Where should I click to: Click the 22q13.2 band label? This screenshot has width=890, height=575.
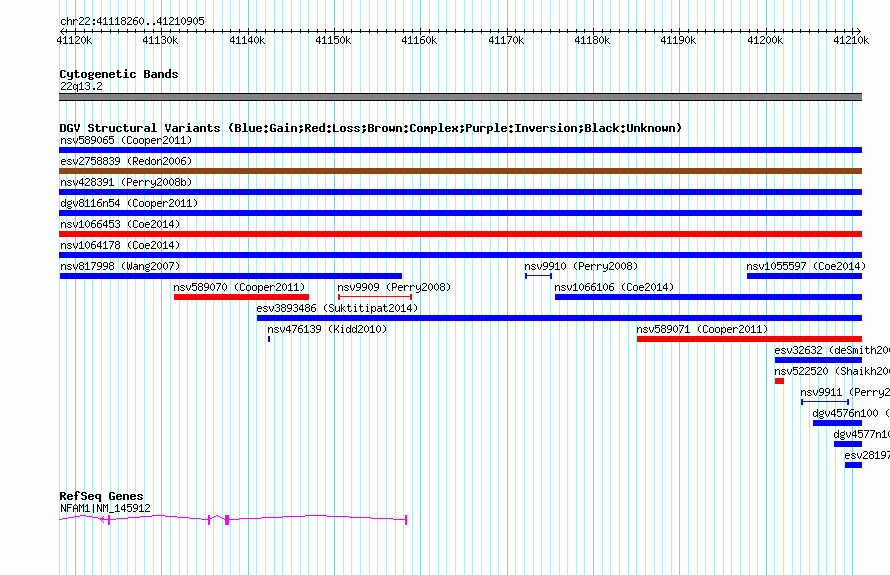tap(81, 86)
